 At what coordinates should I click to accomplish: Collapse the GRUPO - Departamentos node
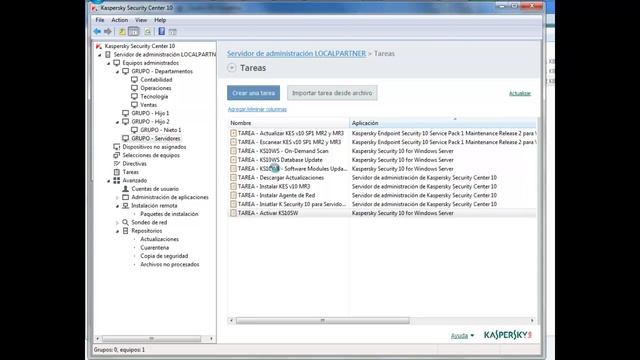(118, 72)
